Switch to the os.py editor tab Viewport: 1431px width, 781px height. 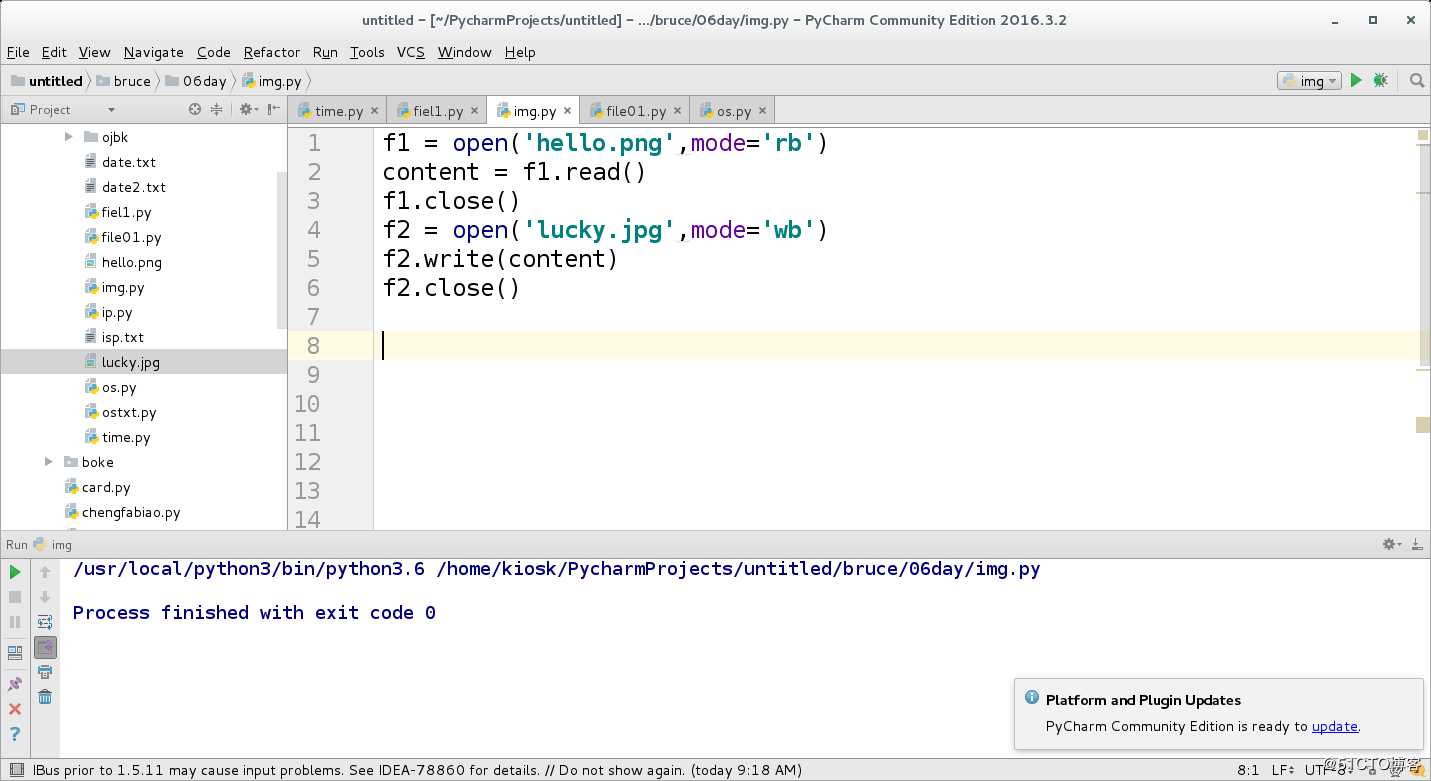tap(733, 111)
